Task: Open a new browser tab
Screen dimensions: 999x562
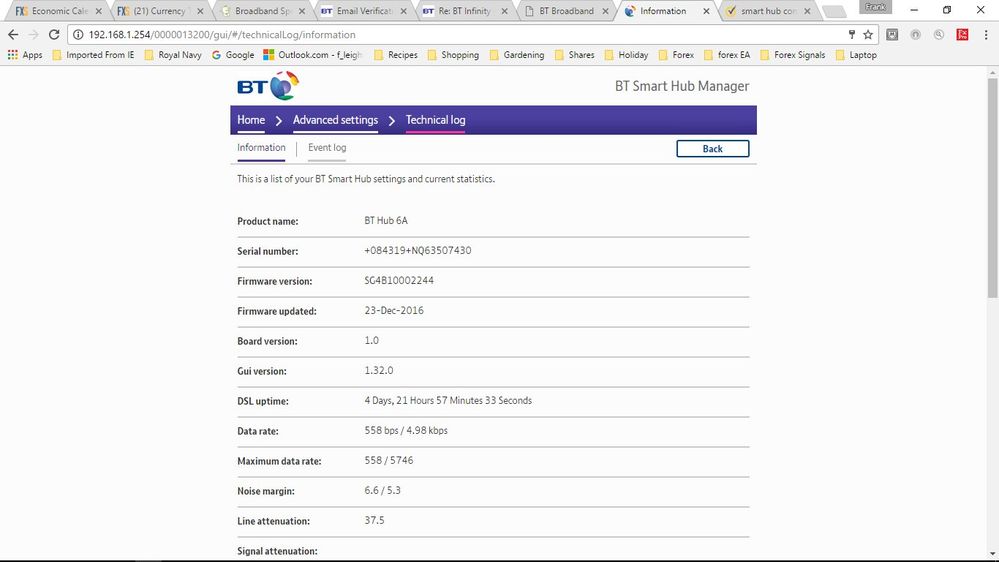Action: click(x=834, y=11)
